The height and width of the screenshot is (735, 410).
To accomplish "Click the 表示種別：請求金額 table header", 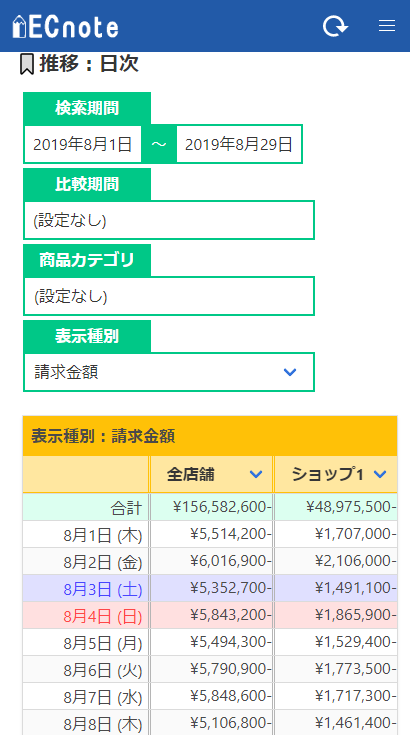I will pyautogui.click(x=210, y=436).
